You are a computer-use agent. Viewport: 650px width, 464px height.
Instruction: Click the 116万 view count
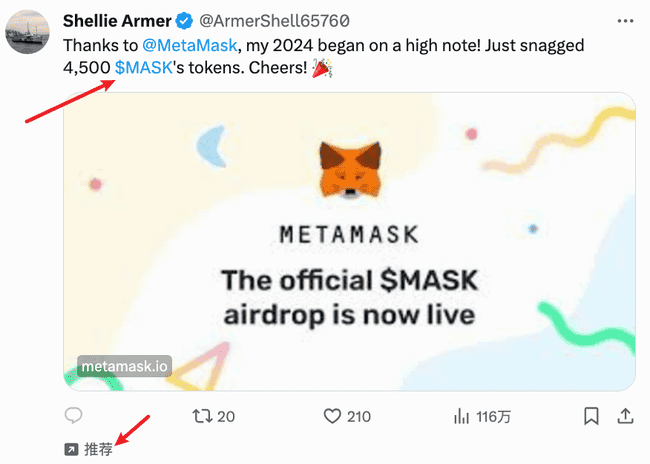point(494,416)
